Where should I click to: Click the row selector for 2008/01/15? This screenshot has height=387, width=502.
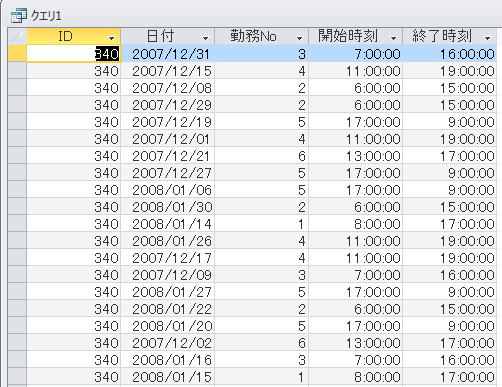click(17, 377)
